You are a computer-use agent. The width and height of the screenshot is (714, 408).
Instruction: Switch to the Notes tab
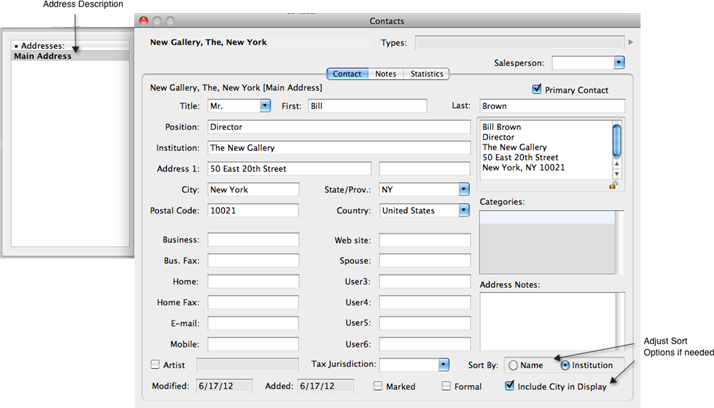click(385, 74)
